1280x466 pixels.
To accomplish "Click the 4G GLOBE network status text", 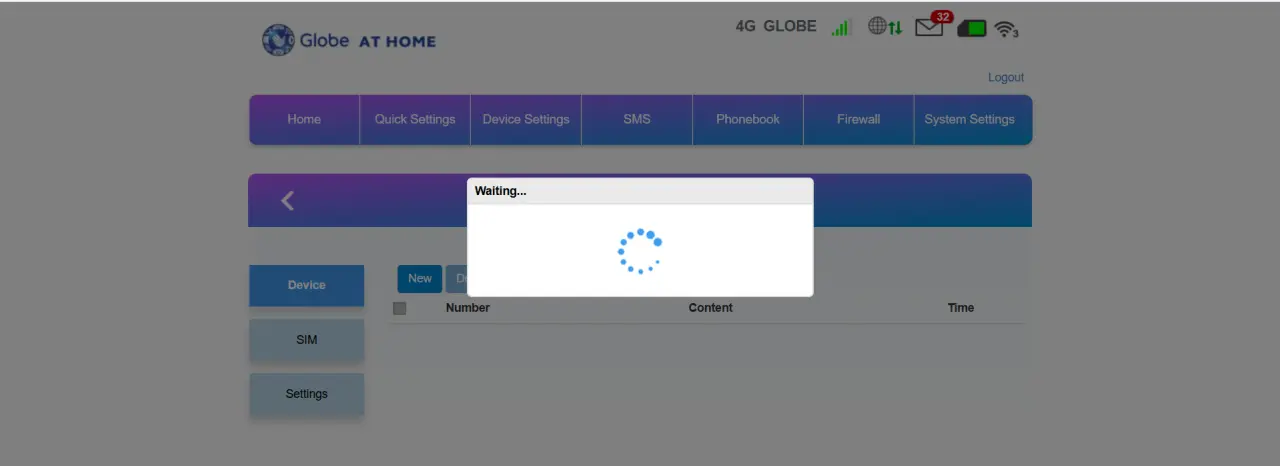I will coord(776,26).
